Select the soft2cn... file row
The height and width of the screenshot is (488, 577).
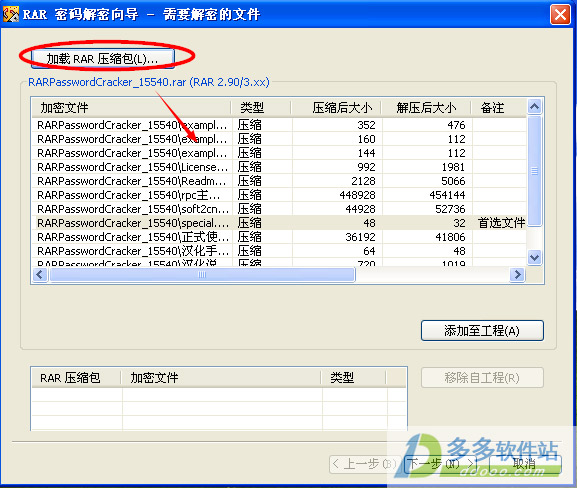(x=279, y=209)
